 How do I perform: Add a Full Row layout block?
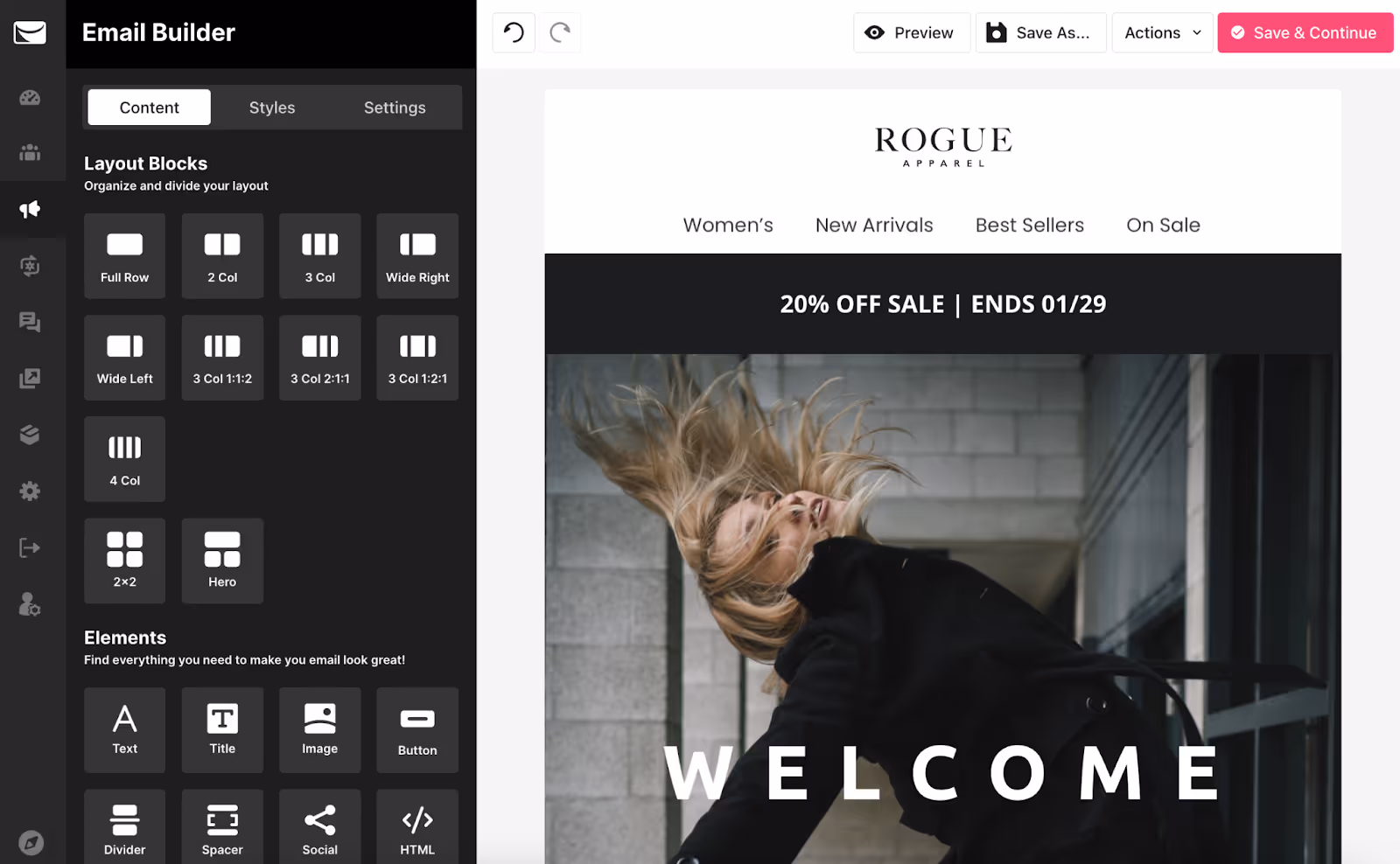pos(124,256)
